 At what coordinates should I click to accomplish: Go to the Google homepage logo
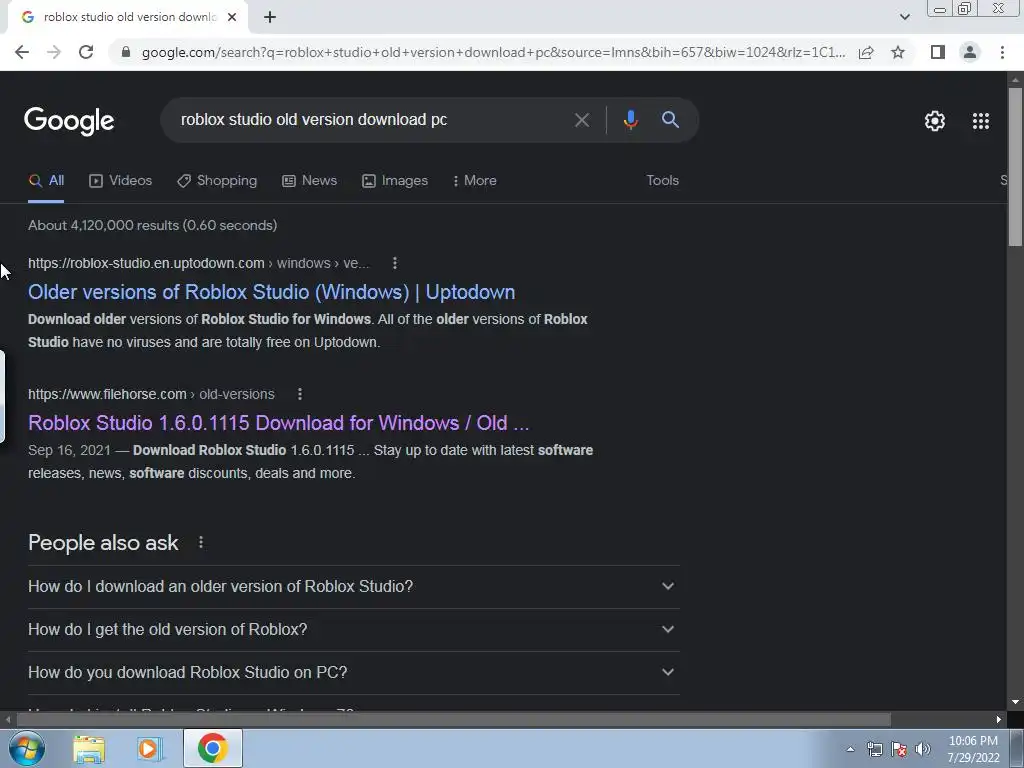pos(69,121)
